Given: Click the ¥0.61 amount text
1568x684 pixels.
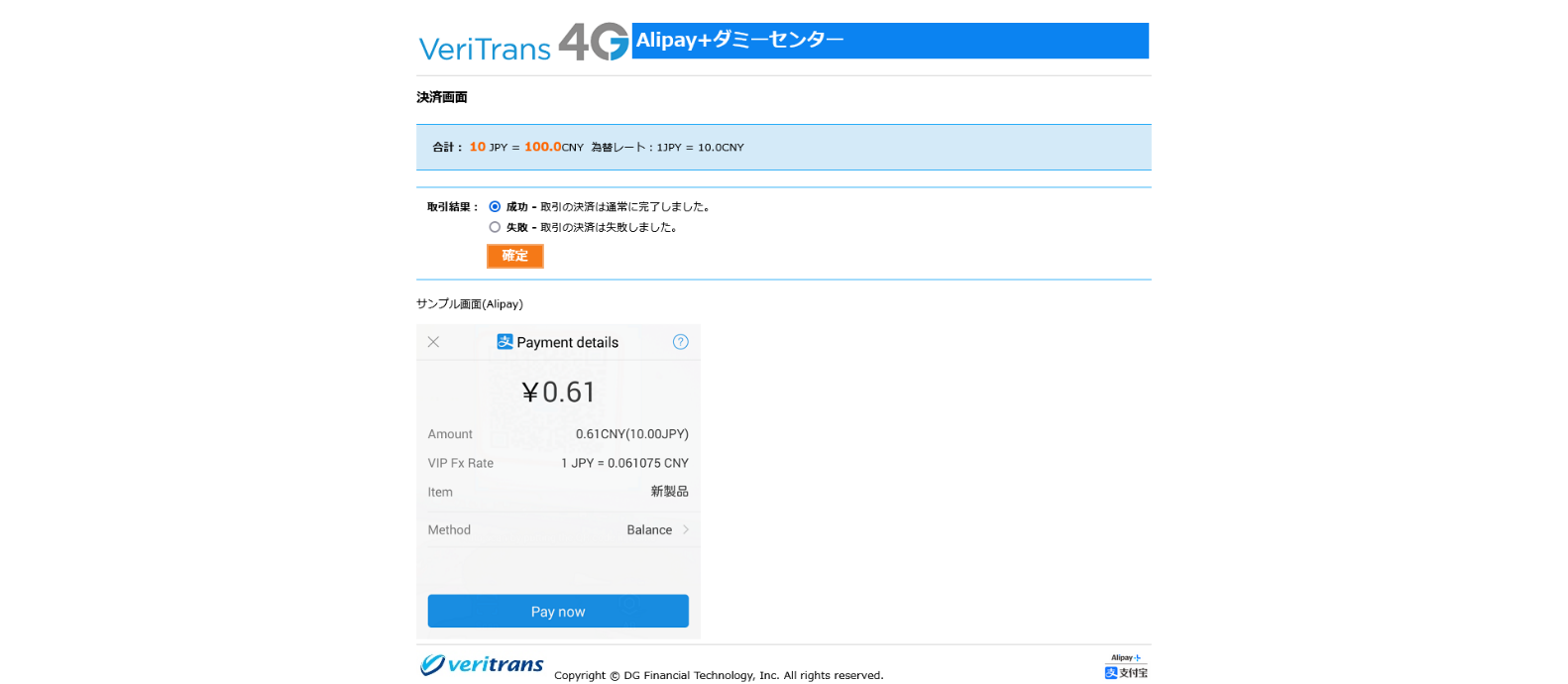Looking at the screenshot, I should coord(559,393).
